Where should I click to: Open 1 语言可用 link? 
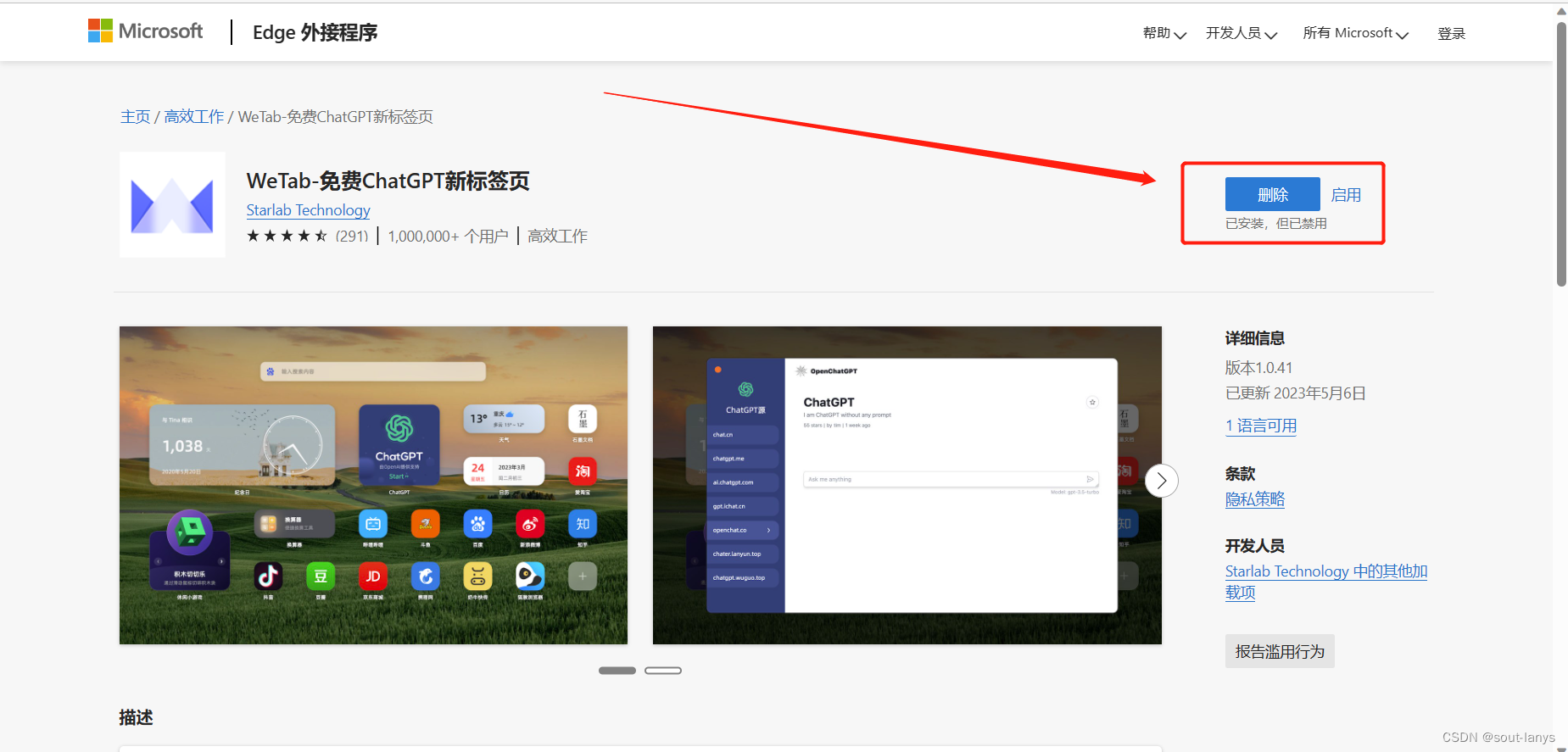coord(1261,426)
